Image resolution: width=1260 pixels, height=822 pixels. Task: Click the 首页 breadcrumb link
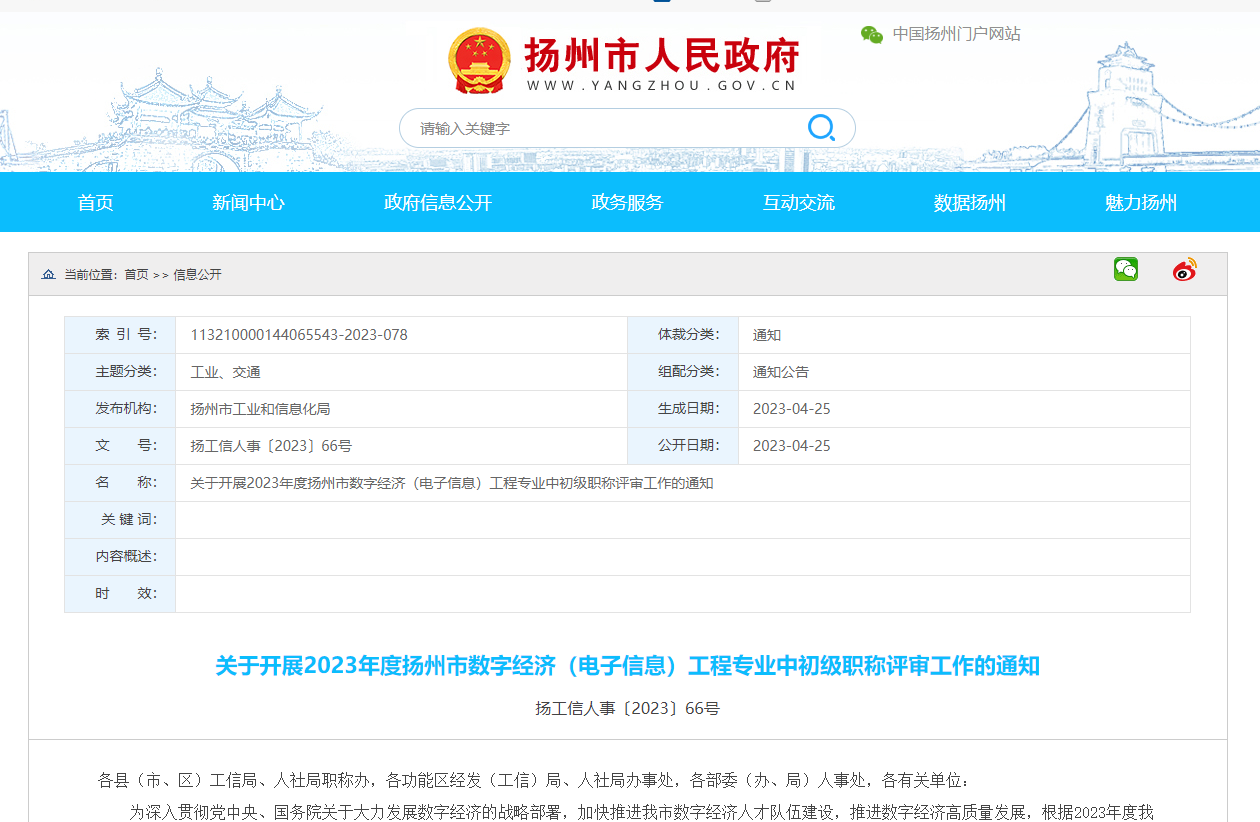pyautogui.click(x=136, y=274)
